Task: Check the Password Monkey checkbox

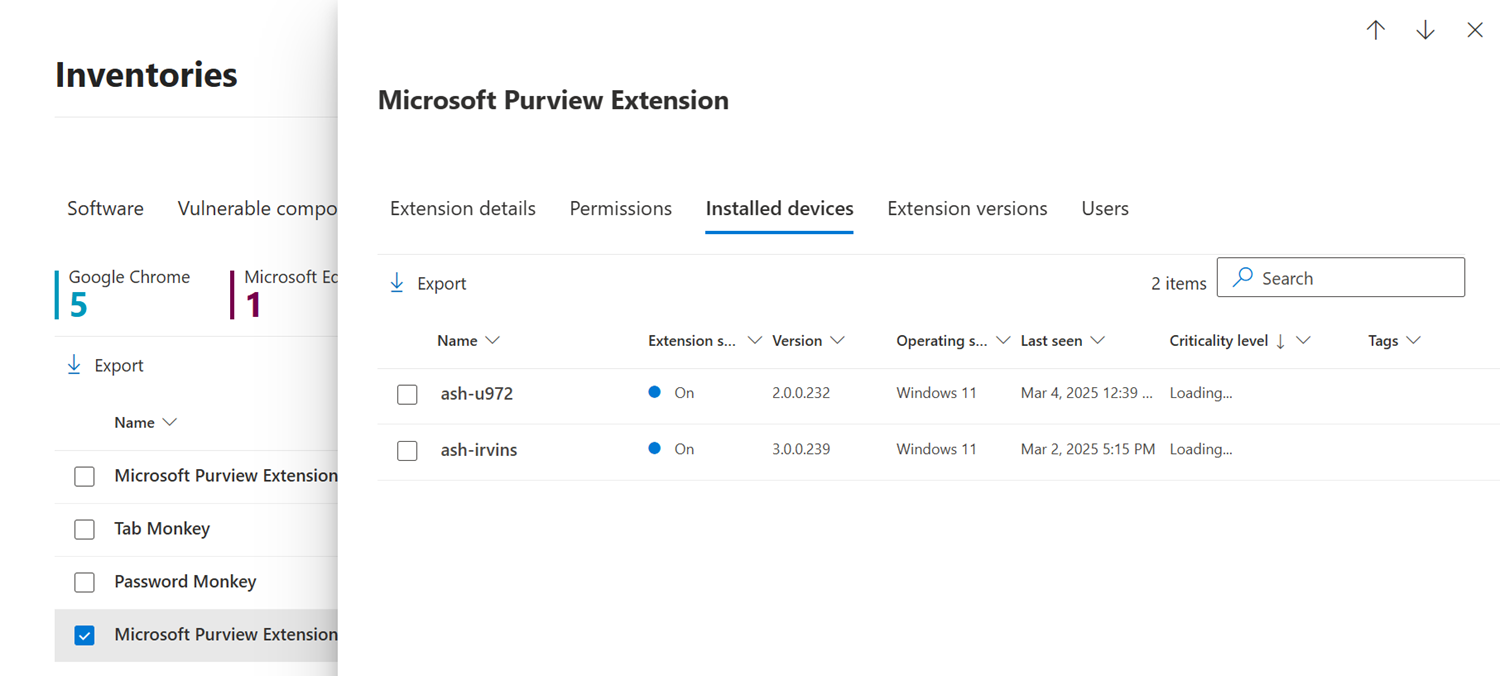Action: (84, 582)
